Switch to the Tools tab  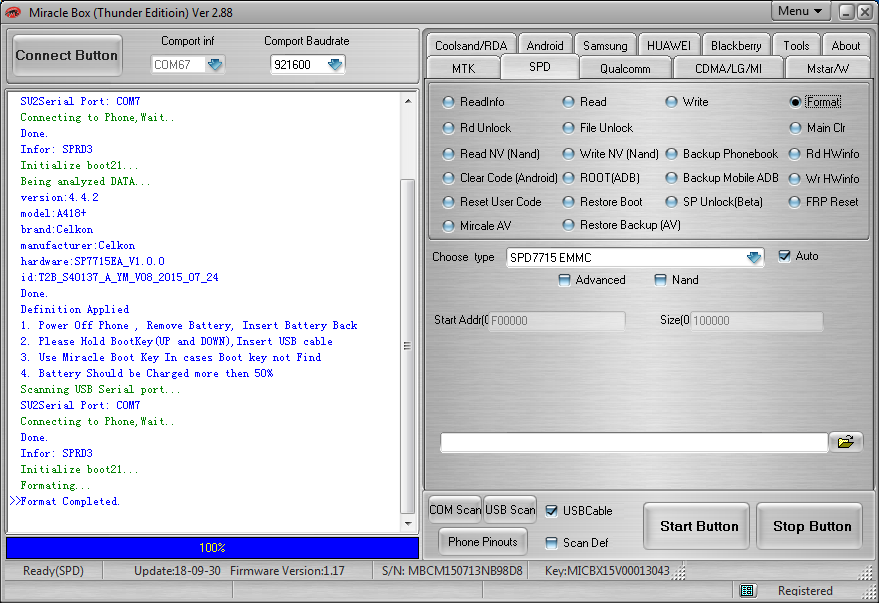tap(796, 45)
